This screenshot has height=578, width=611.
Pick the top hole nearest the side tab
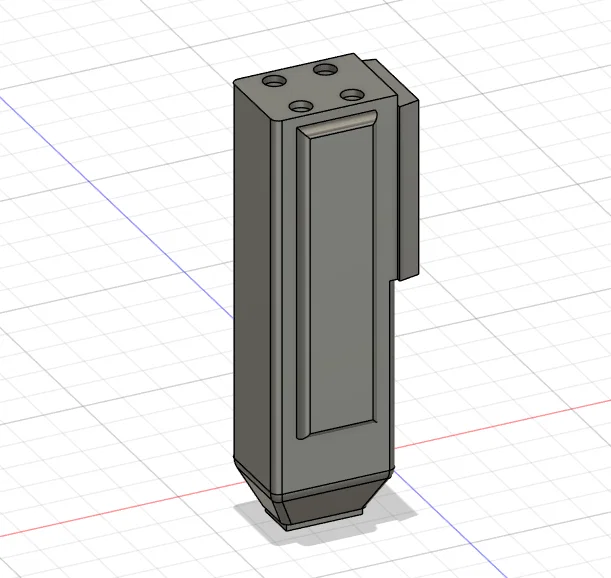pos(352,95)
